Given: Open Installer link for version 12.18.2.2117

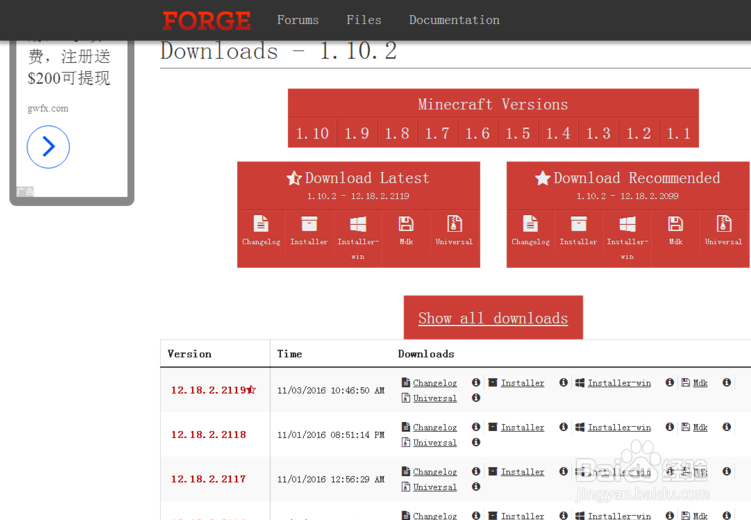Looking at the screenshot, I should pyautogui.click(x=522, y=472).
